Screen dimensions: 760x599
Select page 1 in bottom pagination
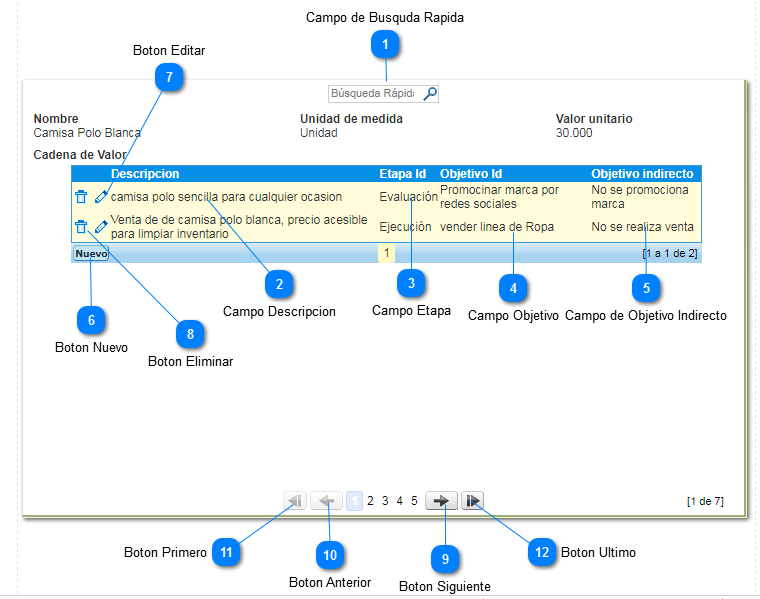pos(354,501)
